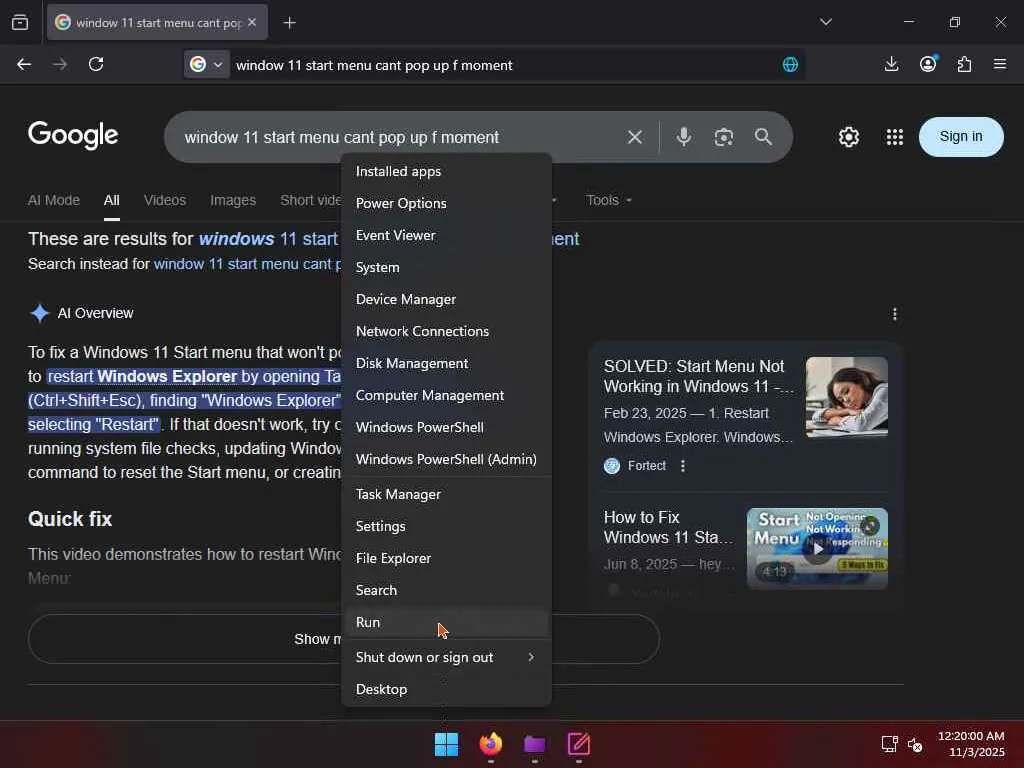Launch Windows PowerShell (non-admin) entry
Screen dimensions: 1024x768
[x=446, y=427]
